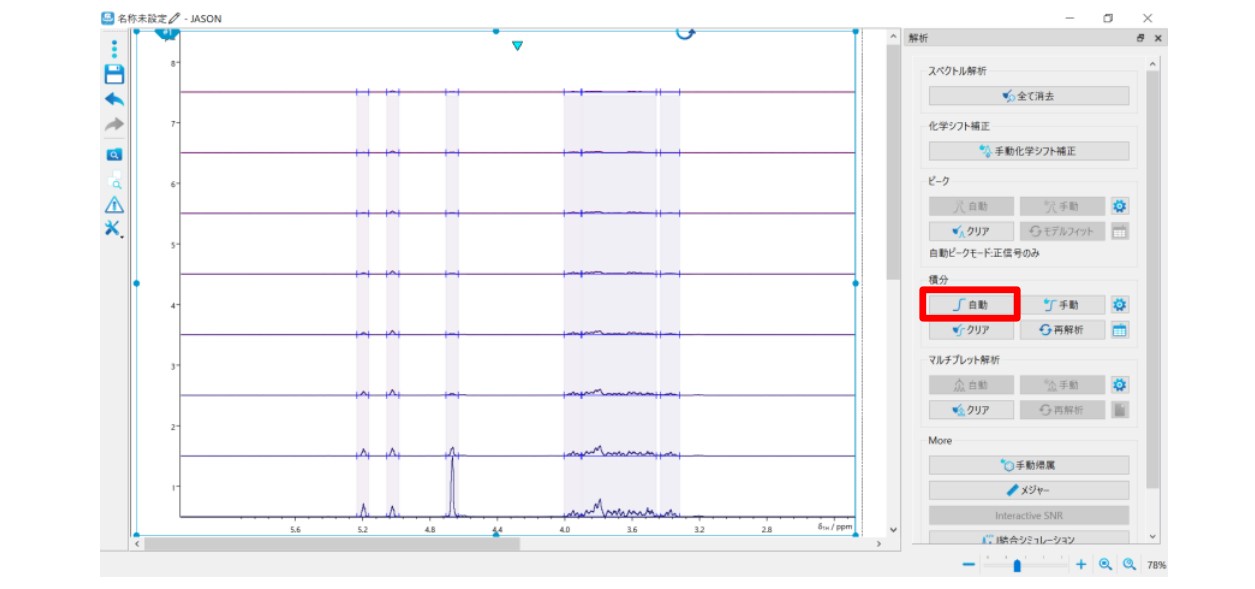The image size is (1255, 589).
Task: Click the 手動帰属 button
Action: [x=1028, y=465]
